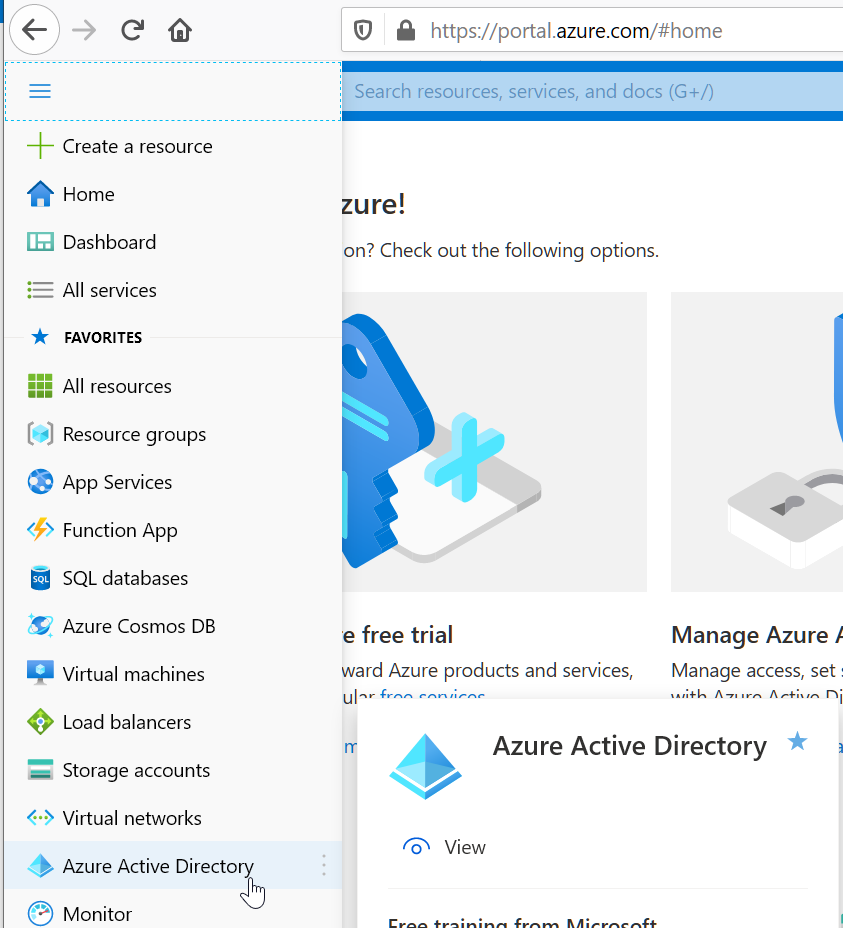
Task: Open the browser home page button
Action: coord(180,30)
